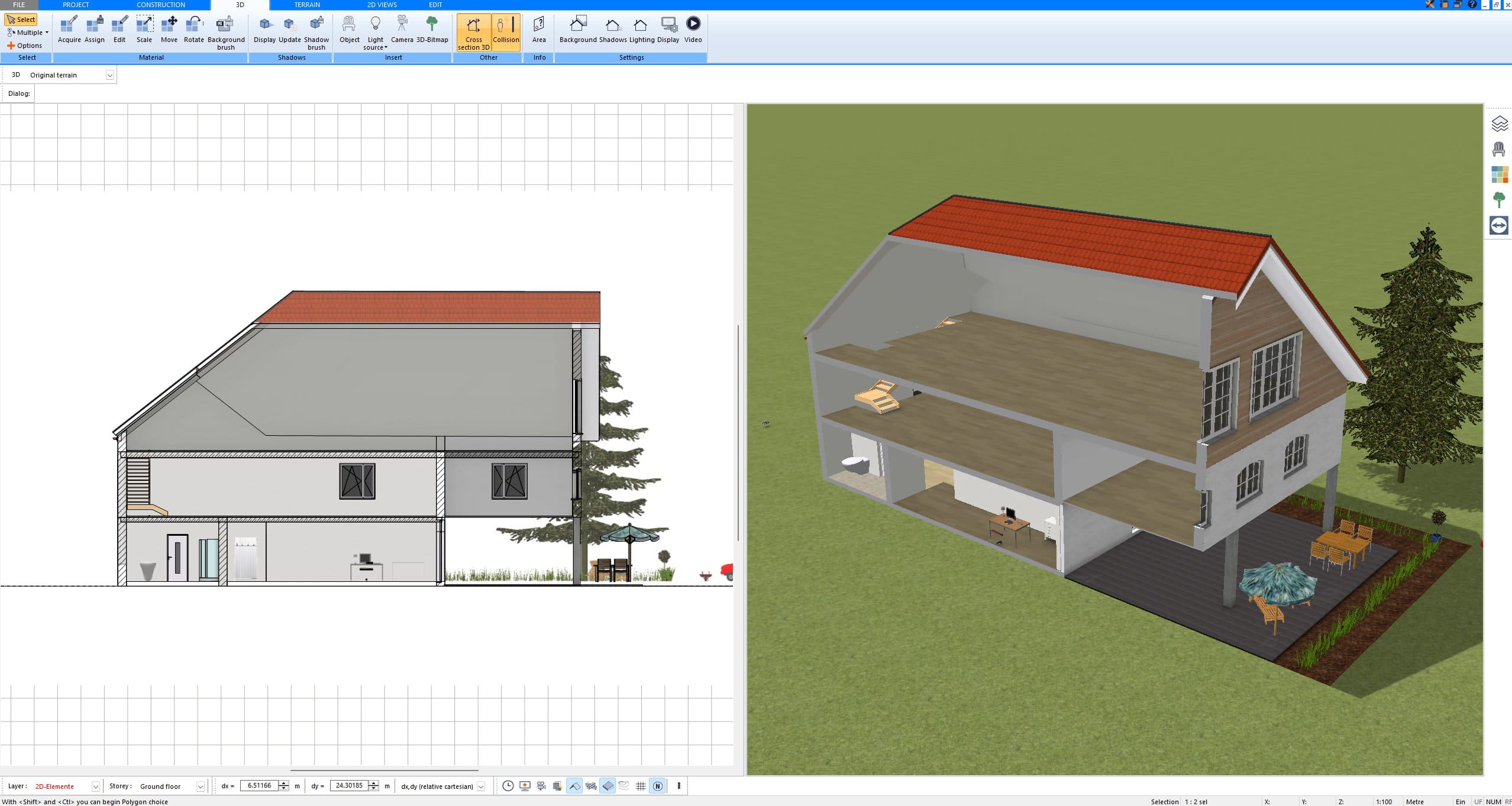Open the materials color grid in right sidebar
Screen dimensions: 1512x806
(1499, 174)
